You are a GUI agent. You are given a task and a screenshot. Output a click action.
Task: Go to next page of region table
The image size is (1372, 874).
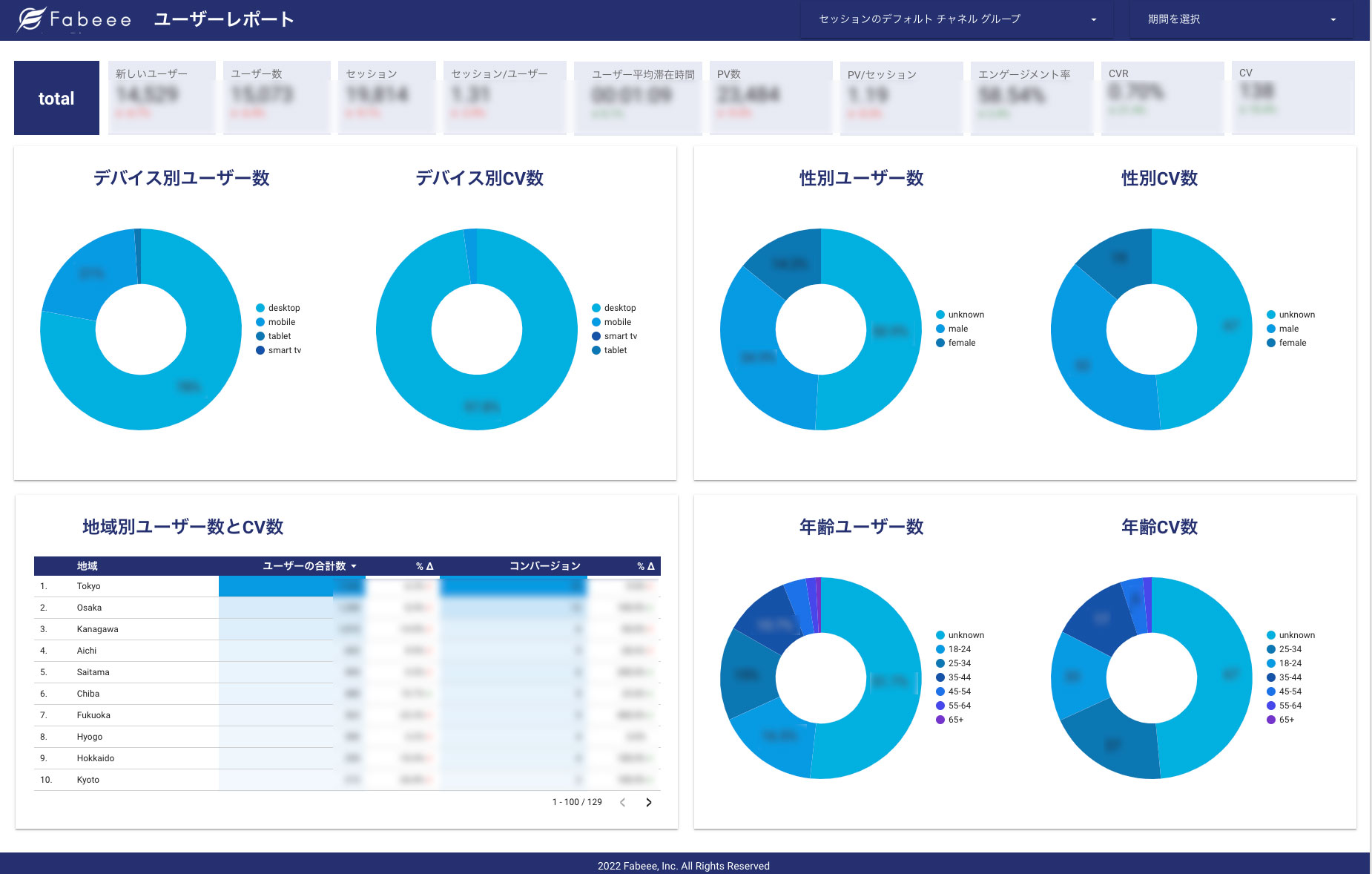click(x=649, y=802)
